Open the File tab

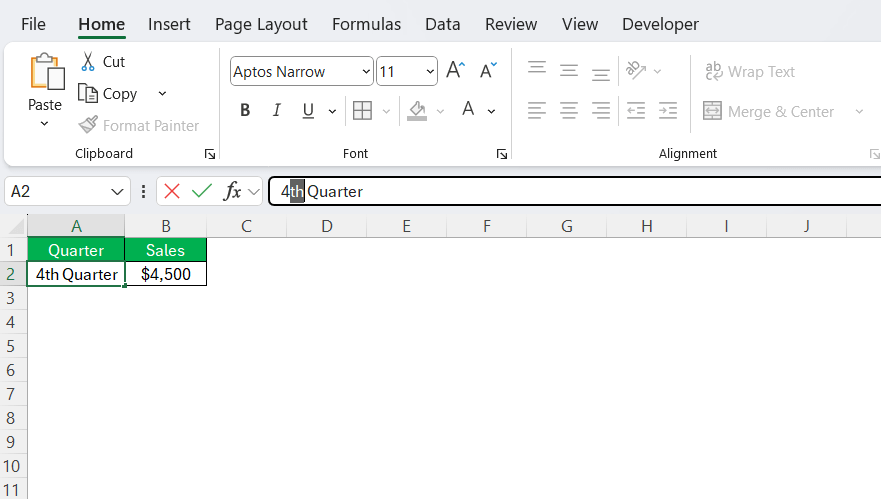coord(33,24)
